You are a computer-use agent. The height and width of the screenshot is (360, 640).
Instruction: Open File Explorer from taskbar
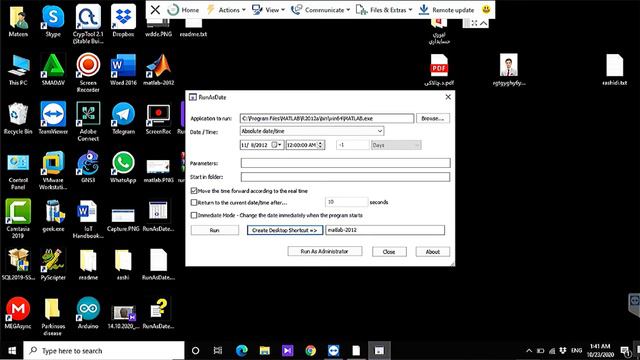[x=264, y=351]
